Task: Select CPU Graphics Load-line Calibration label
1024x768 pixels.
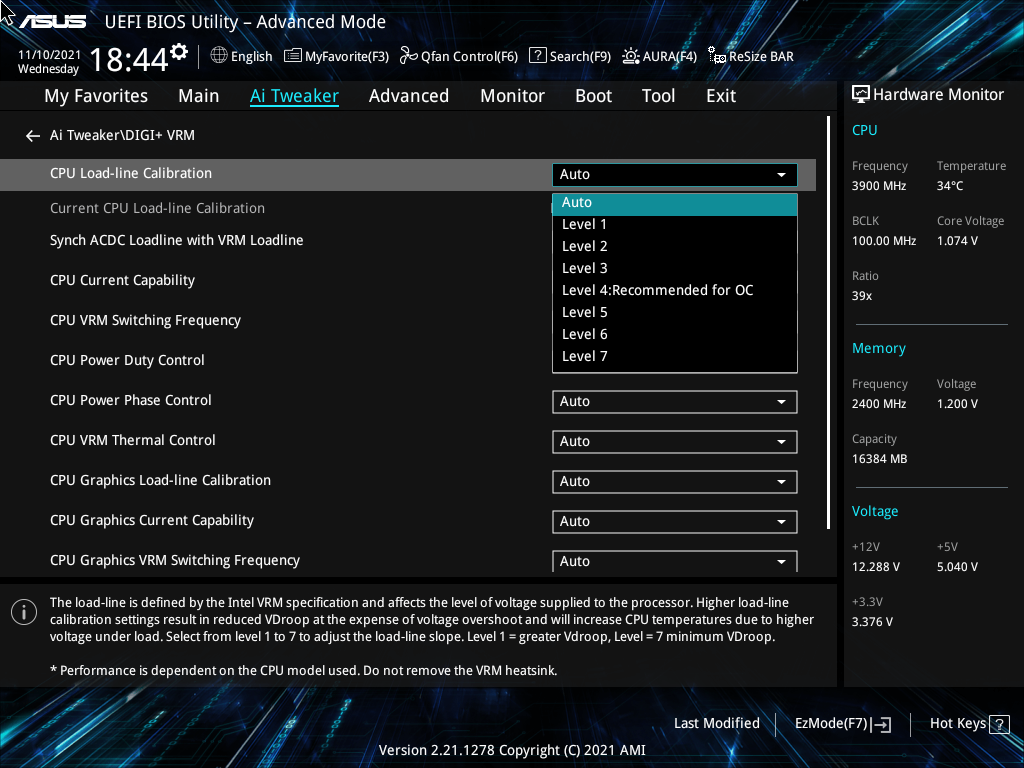Action: 160,481
